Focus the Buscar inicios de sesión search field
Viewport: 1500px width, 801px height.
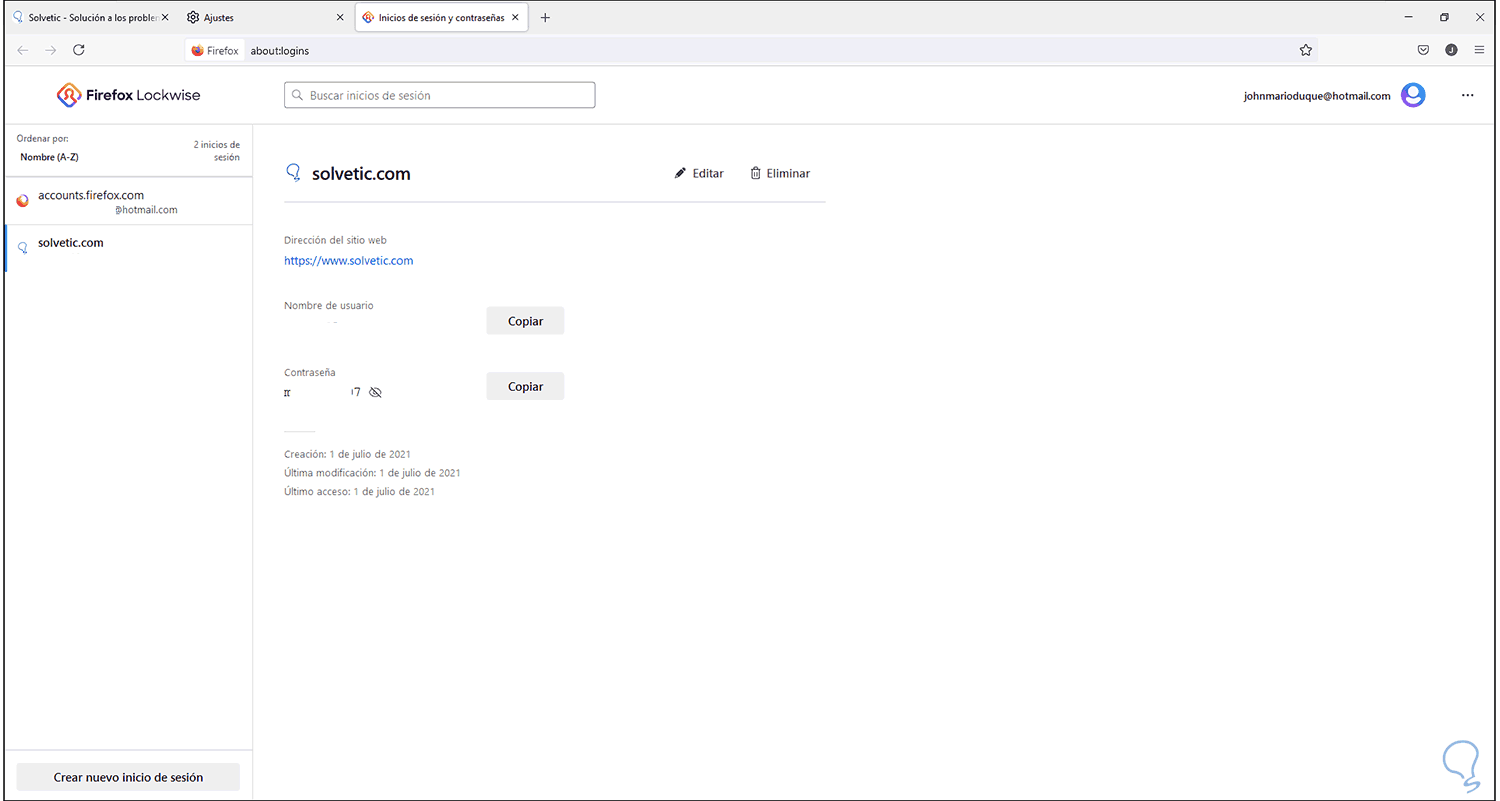click(440, 95)
